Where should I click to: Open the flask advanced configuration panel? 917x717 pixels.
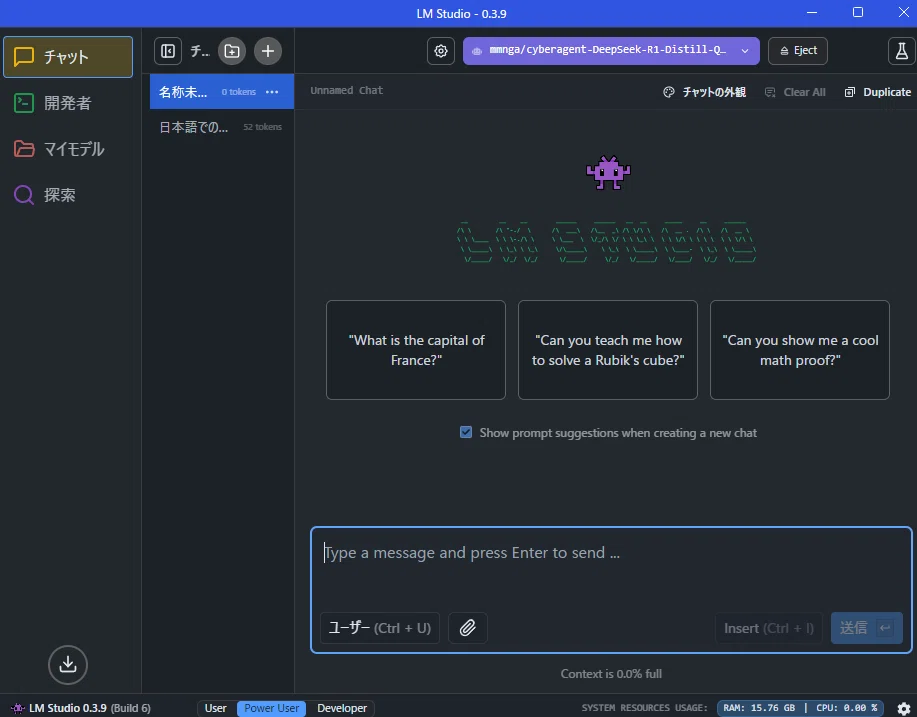coord(901,51)
